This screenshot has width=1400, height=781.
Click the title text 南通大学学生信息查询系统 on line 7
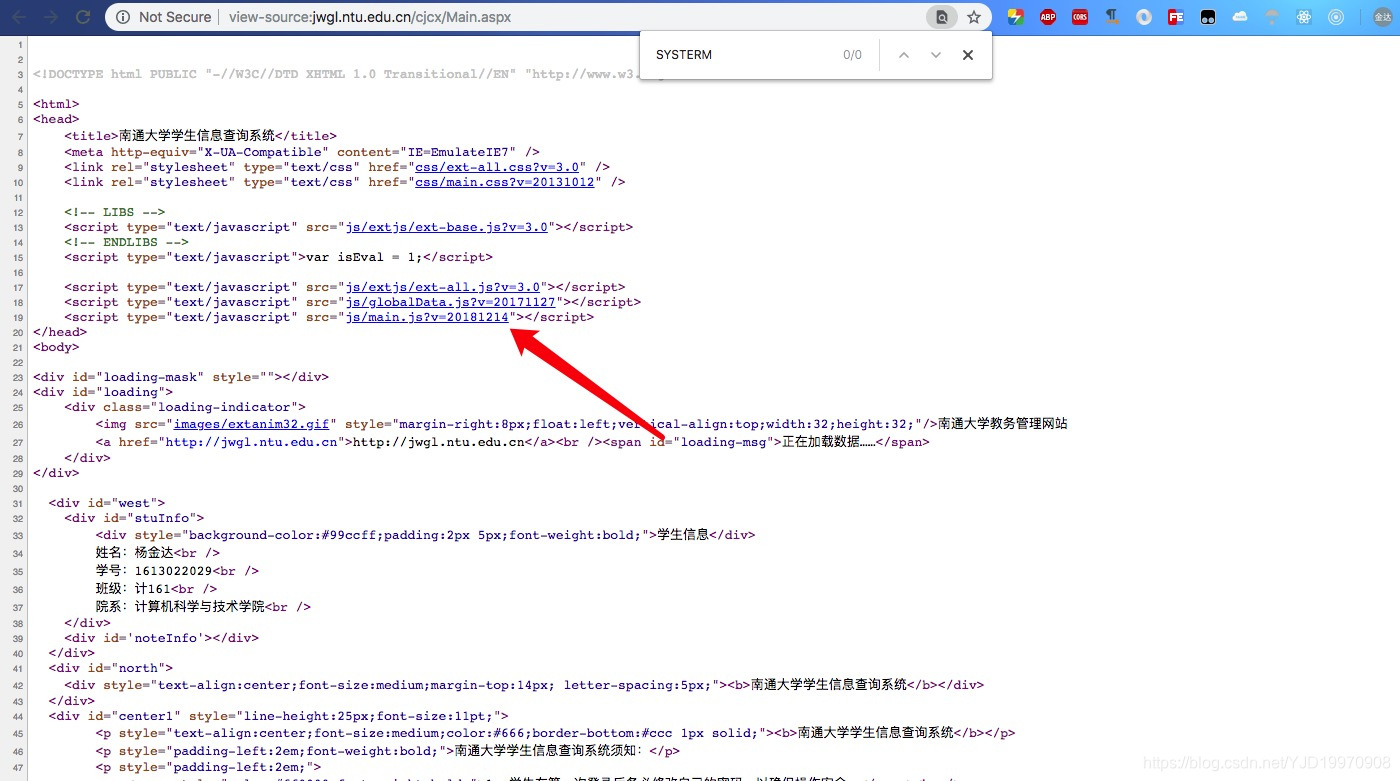(x=197, y=136)
